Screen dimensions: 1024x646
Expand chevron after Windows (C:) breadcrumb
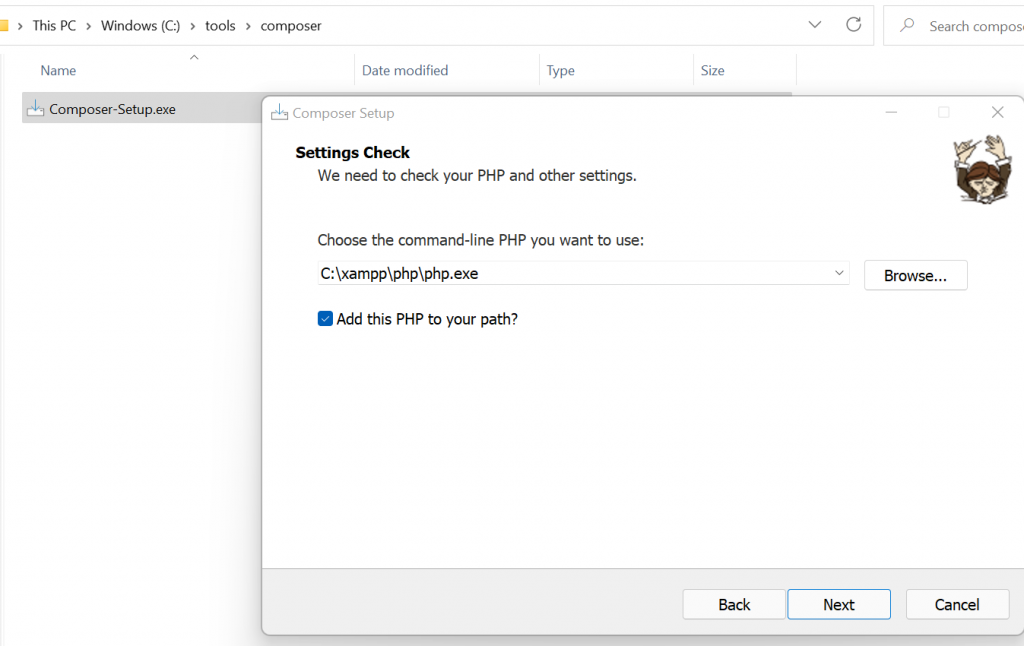193,26
